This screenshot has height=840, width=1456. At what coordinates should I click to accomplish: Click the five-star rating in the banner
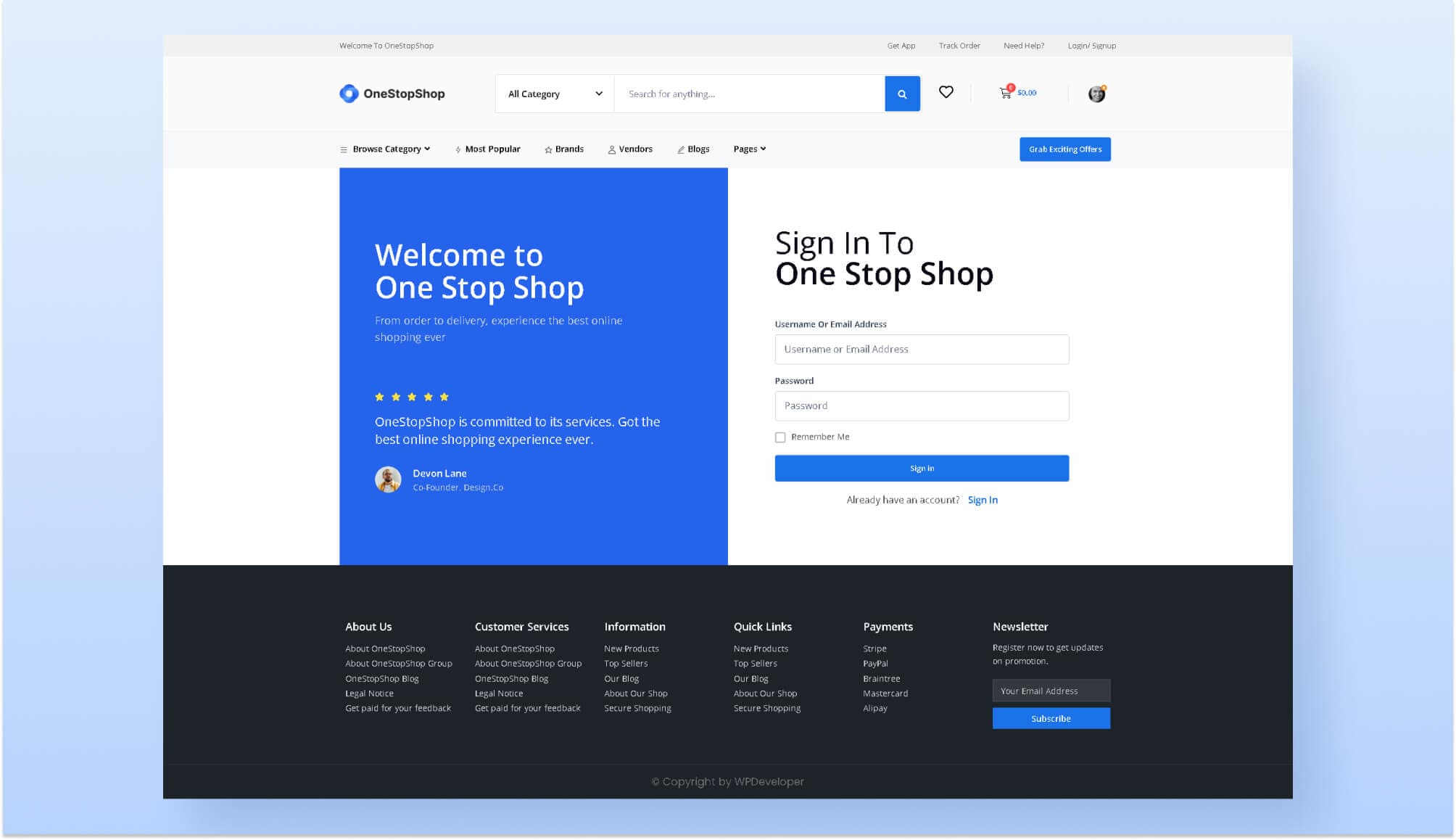point(411,396)
